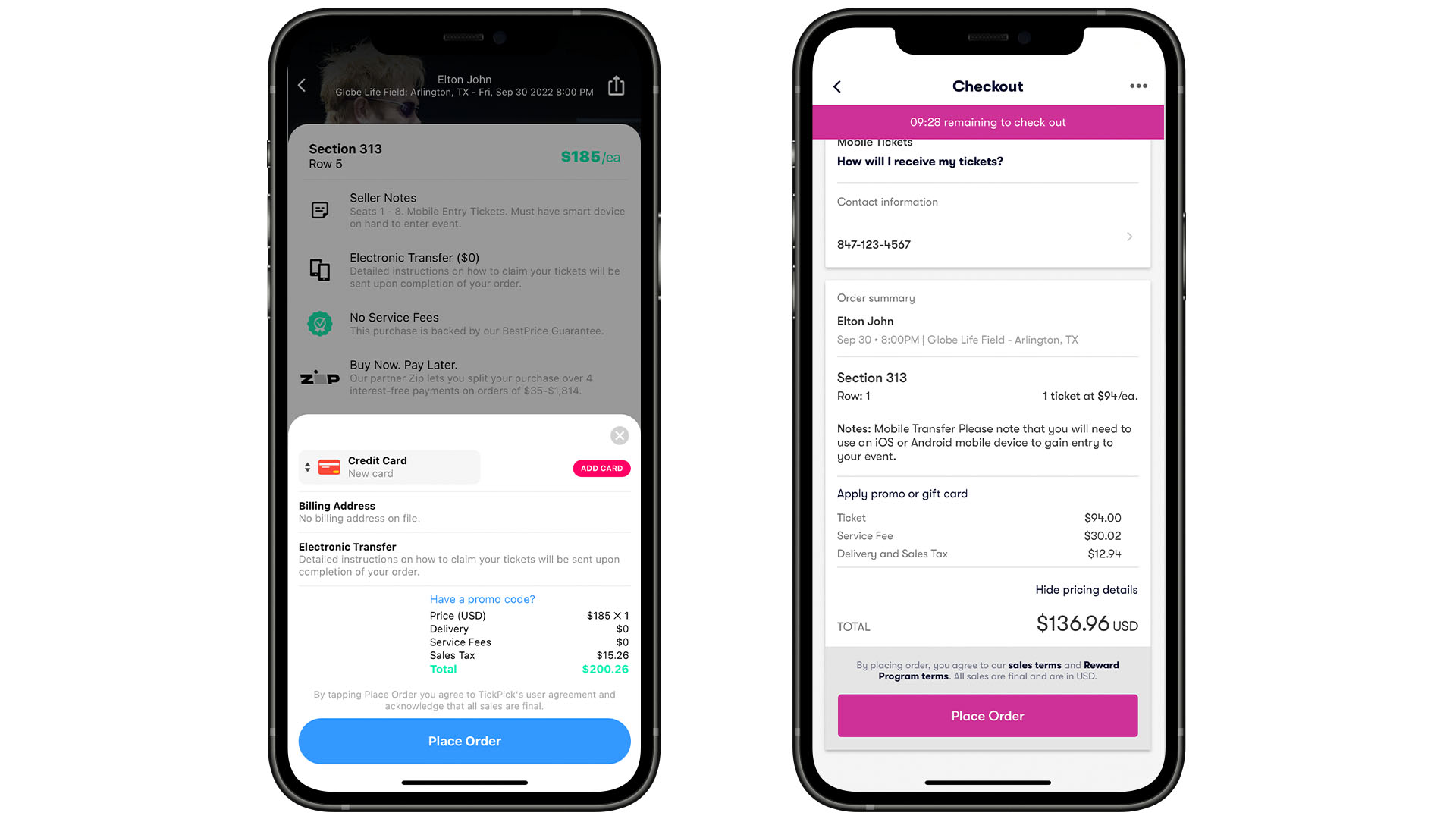Click the back arrow on left phone
Screen dimensions: 1456x819
point(302,84)
